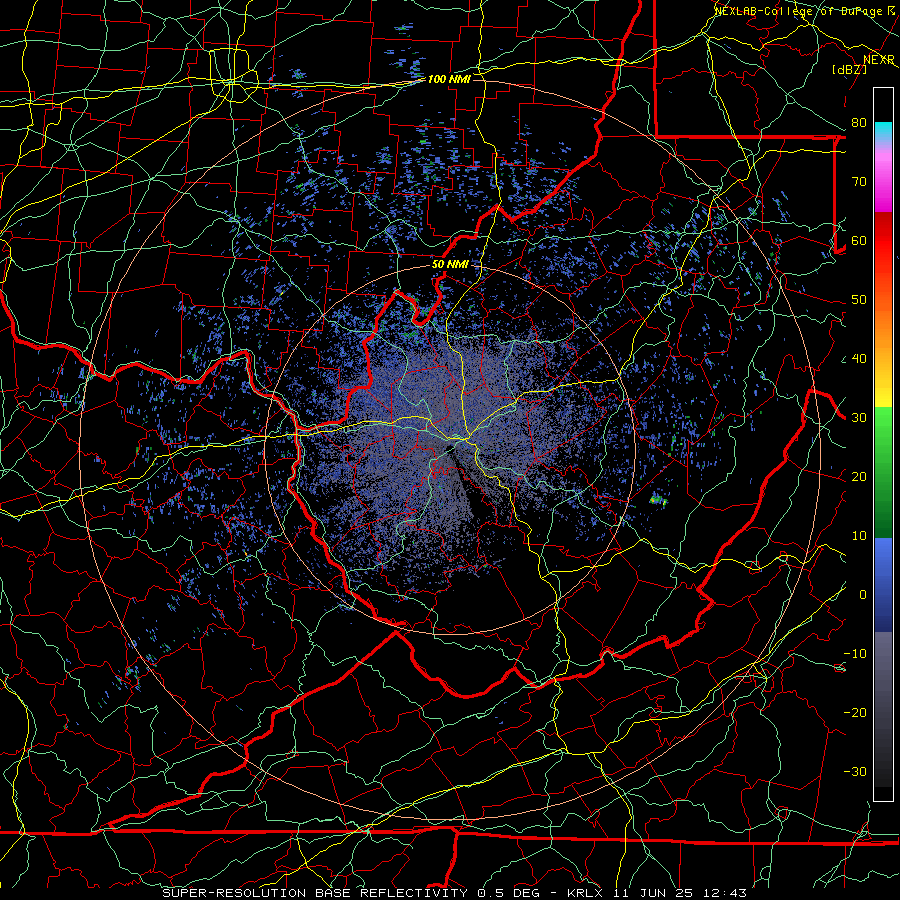Click the orange band of the dBZ color bar

click(883, 330)
